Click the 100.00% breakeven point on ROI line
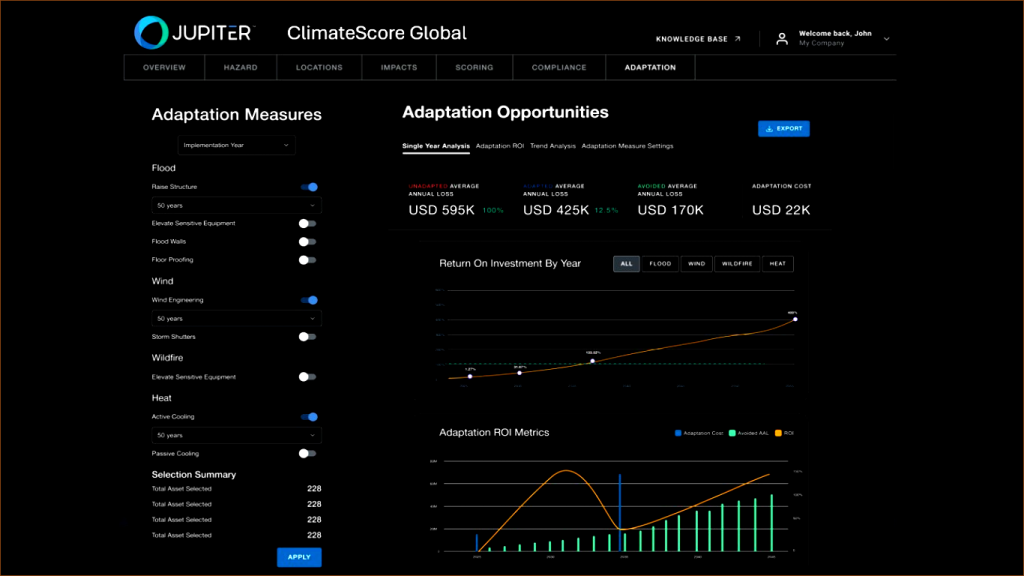Screen dimensions: 1024x576 [593, 360]
